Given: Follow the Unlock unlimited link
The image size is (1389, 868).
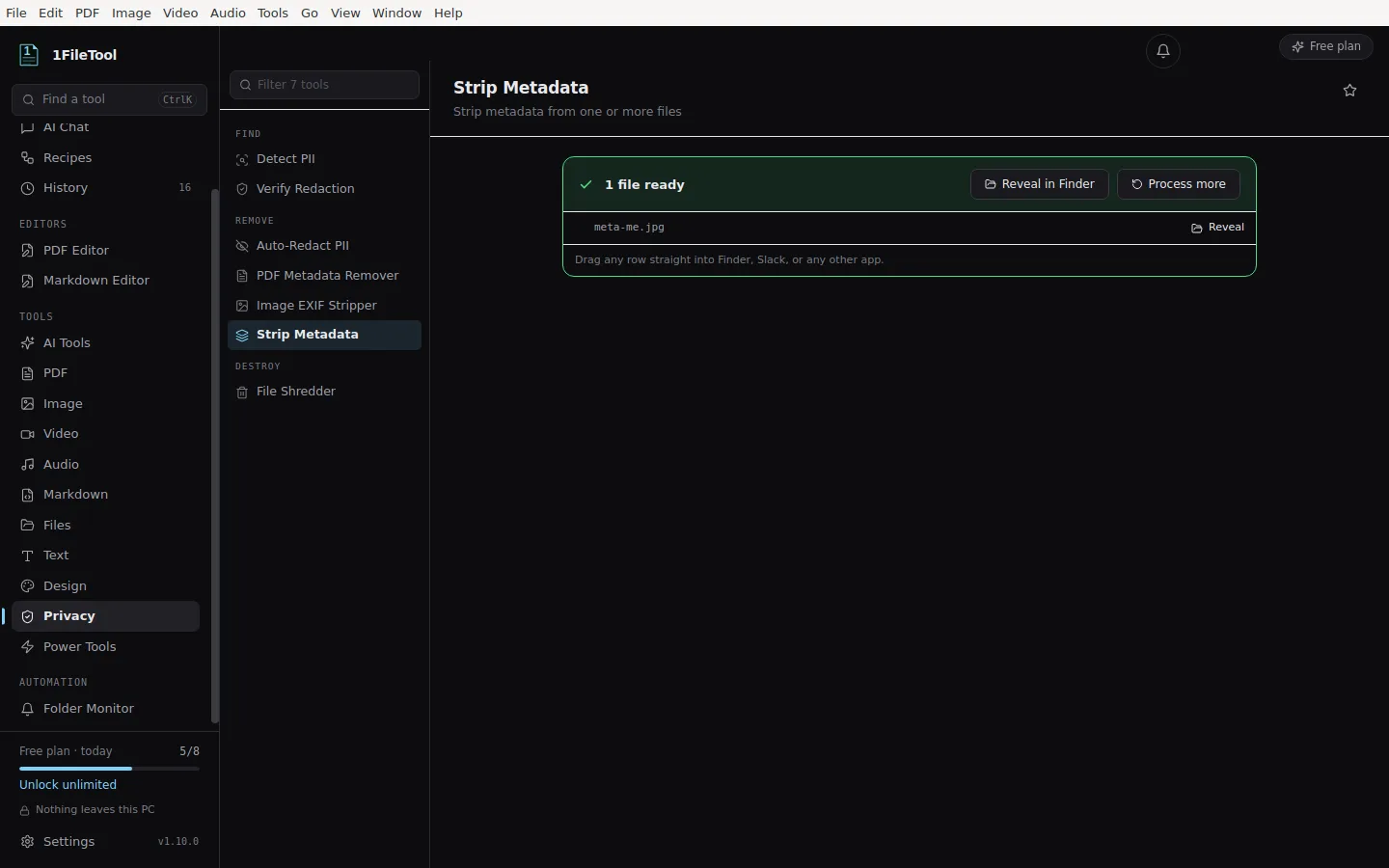Looking at the screenshot, I should point(68,785).
